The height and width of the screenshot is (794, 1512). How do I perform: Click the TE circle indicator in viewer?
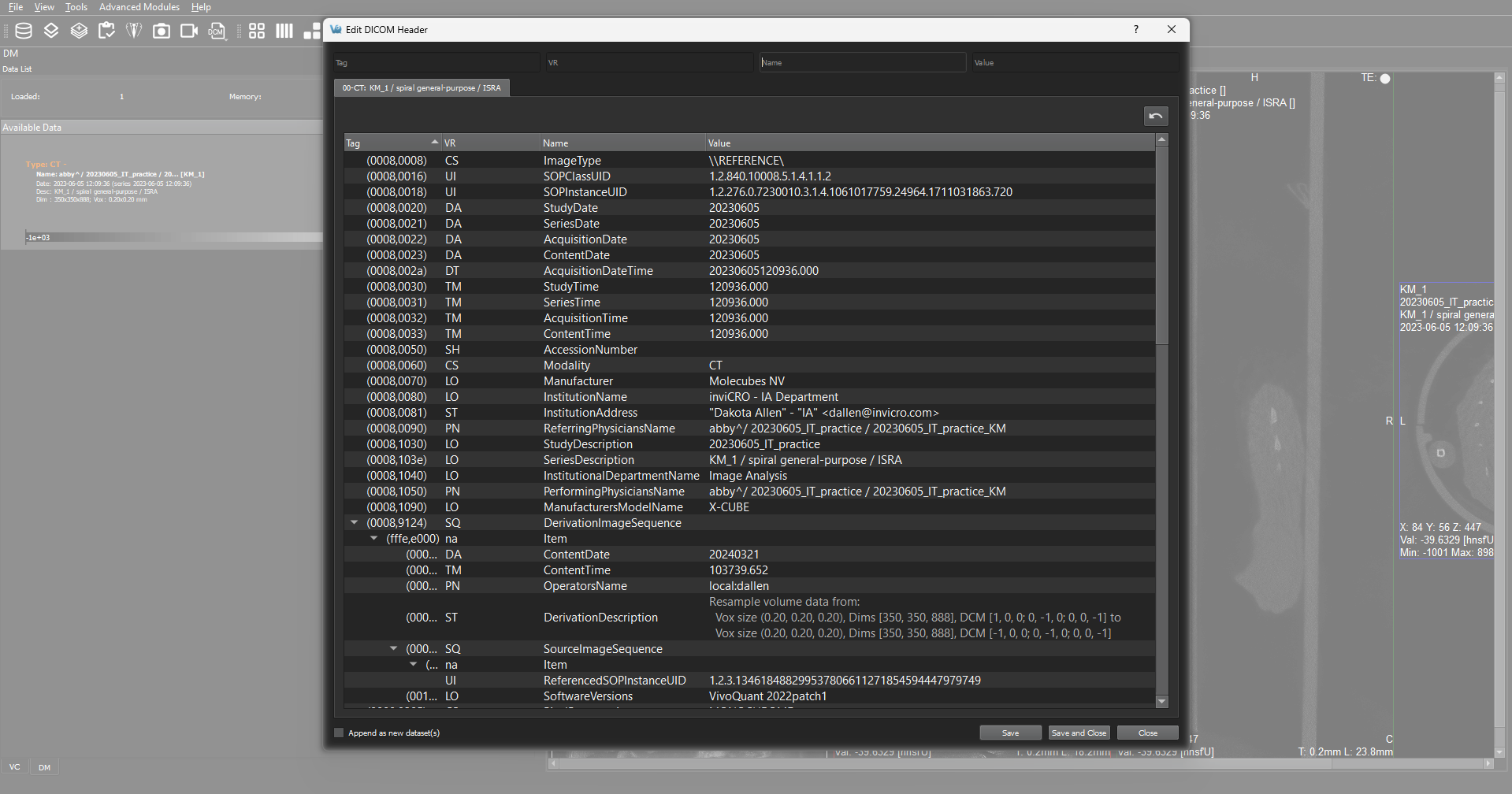pyautogui.click(x=1385, y=78)
